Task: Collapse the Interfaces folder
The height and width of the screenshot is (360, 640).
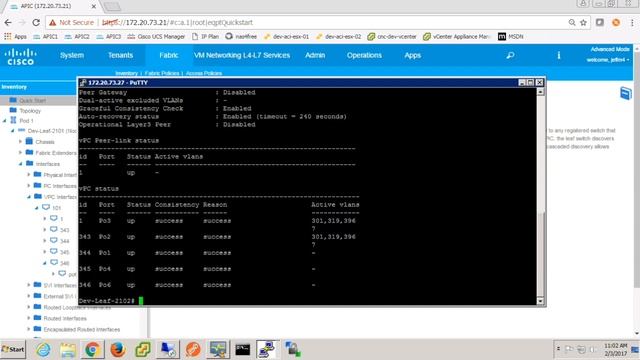Action: point(20,164)
